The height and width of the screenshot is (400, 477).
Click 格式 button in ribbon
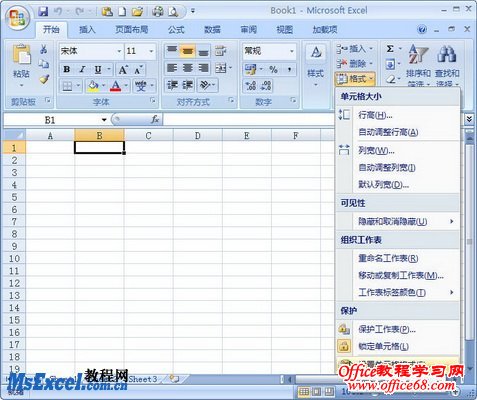pyautogui.click(x=355, y=79)
